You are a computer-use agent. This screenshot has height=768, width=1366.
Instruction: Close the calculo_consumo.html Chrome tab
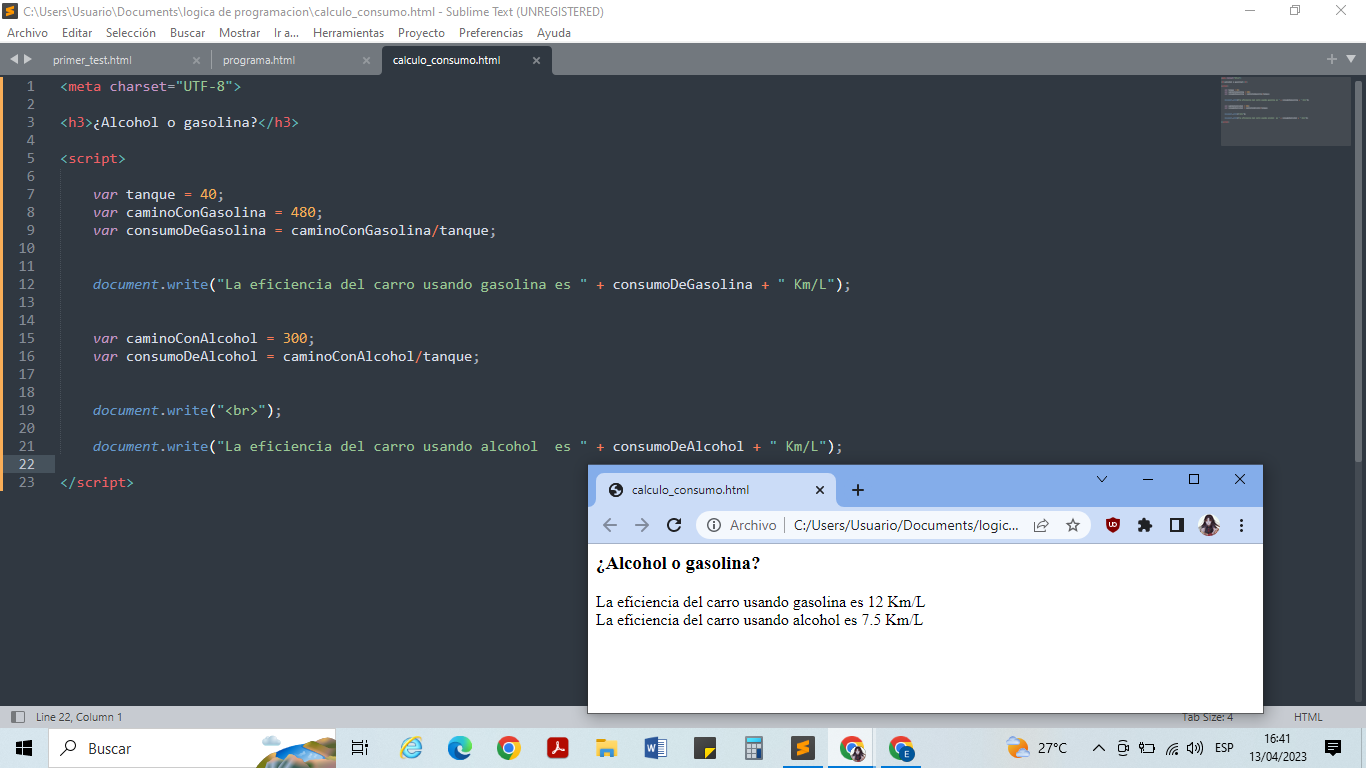pos(820,490)
